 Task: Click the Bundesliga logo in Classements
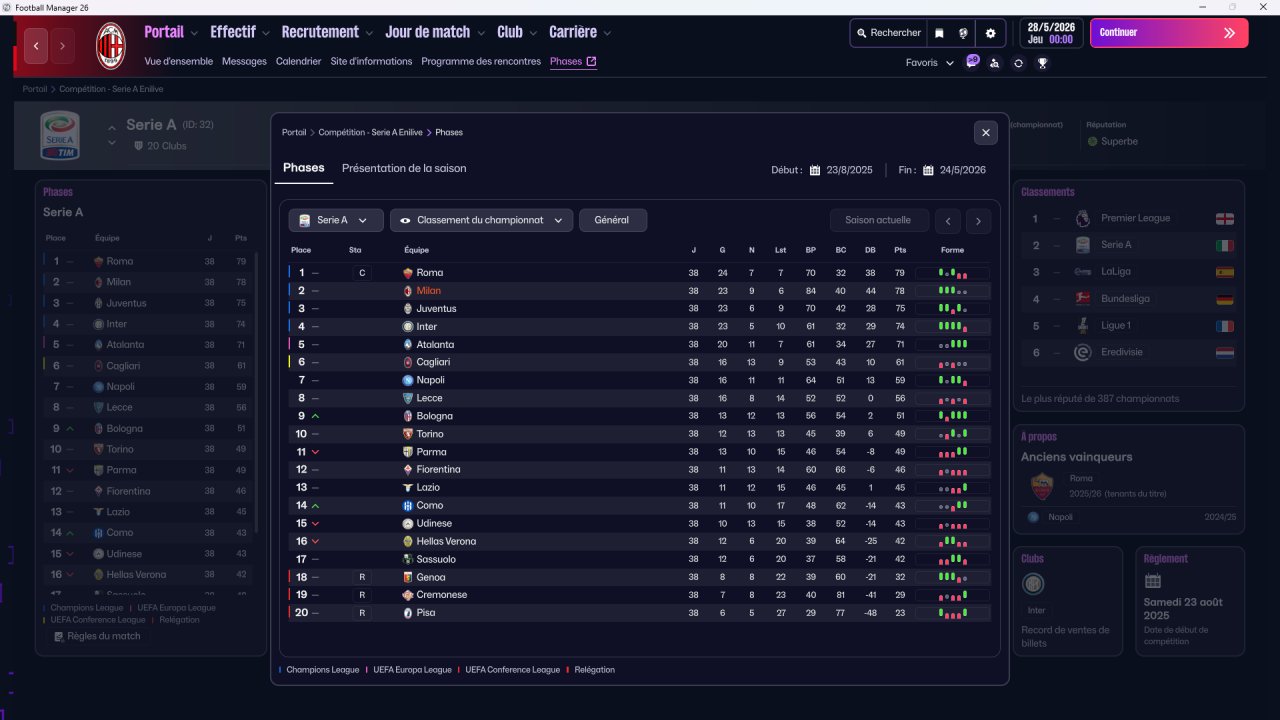click(x=1082, y=299)
